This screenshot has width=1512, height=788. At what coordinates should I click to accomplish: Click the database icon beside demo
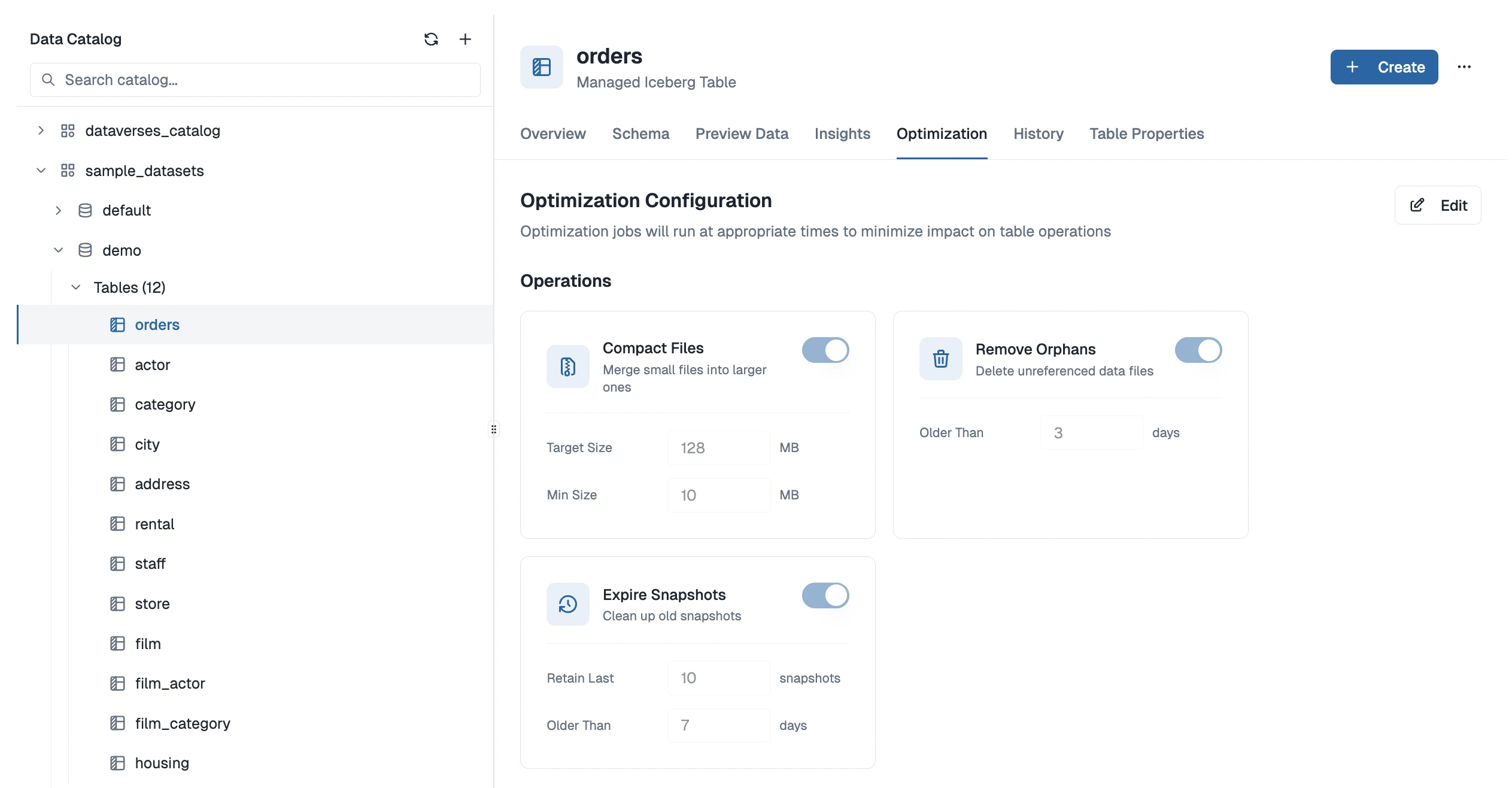[84, 250]
